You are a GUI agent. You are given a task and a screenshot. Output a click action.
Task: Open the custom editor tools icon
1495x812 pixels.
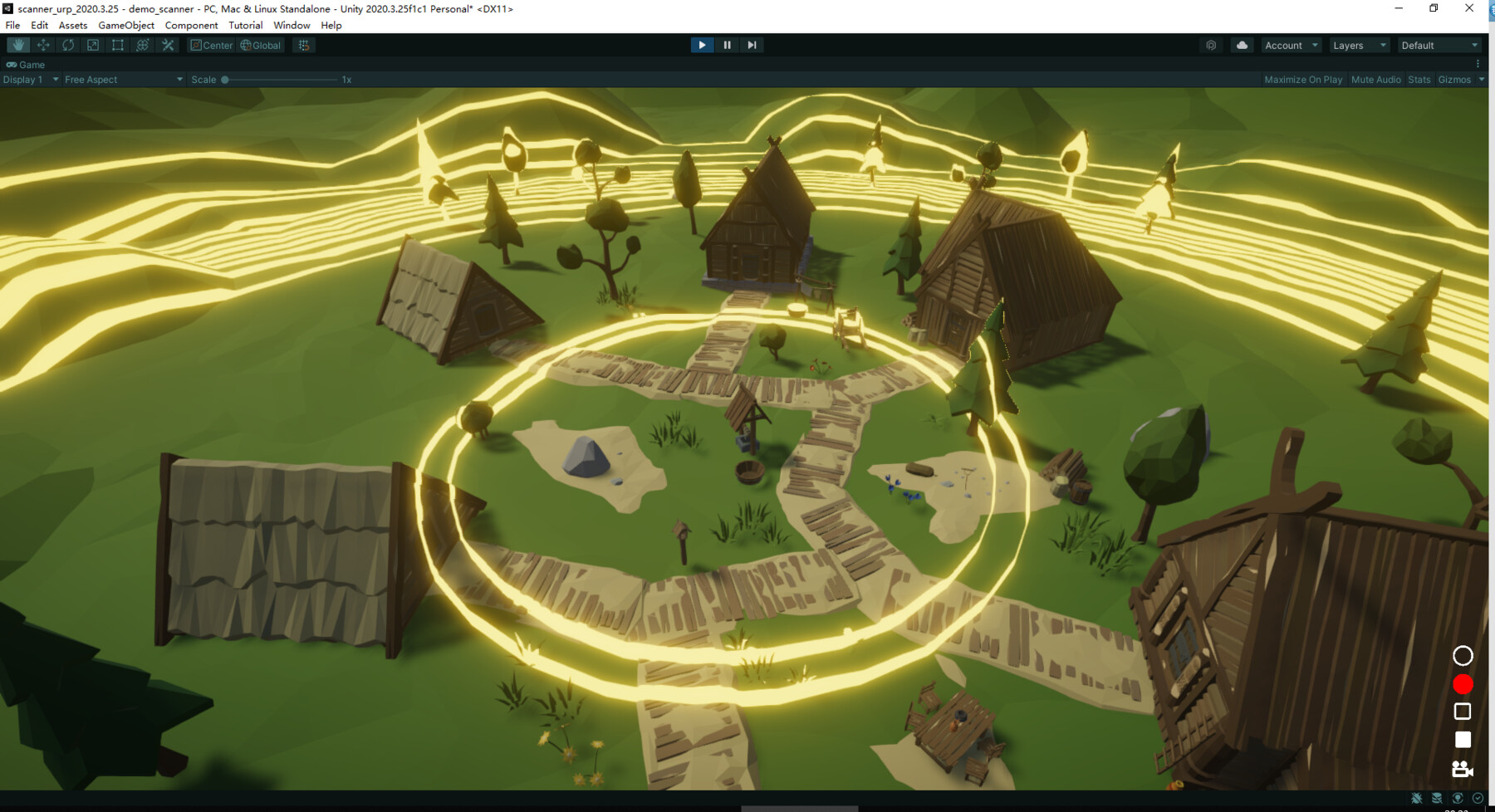tap(168, 45)
